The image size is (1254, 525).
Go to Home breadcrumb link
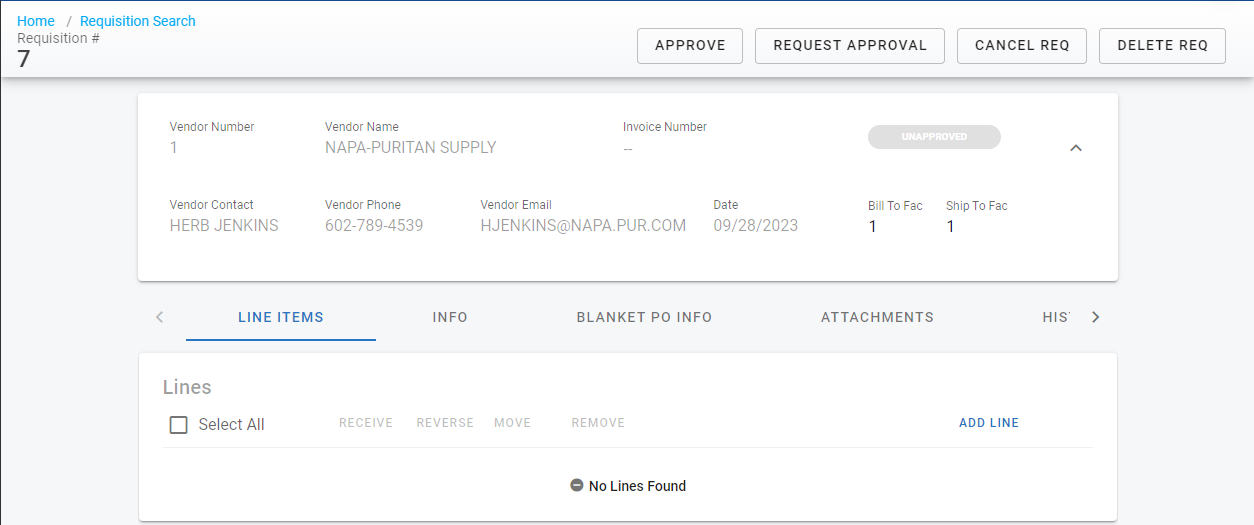pyautogui.click(x=36, y=21)
